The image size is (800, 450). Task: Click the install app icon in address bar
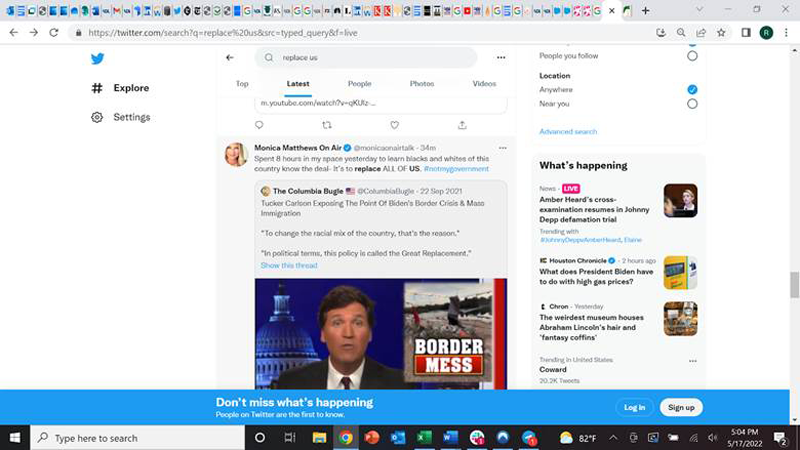661,33
